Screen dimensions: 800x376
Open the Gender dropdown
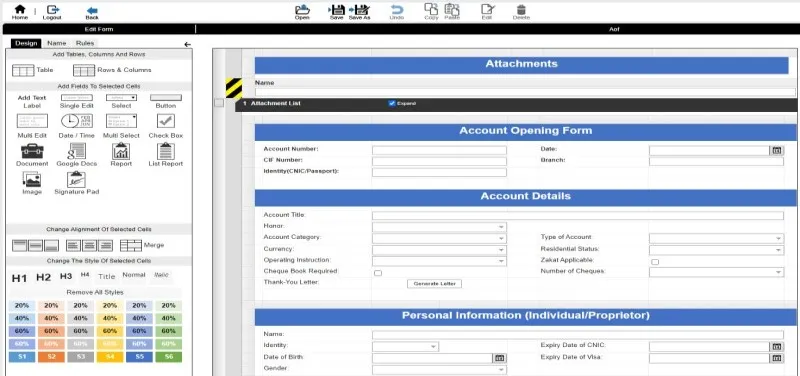(x=439, y=369)
